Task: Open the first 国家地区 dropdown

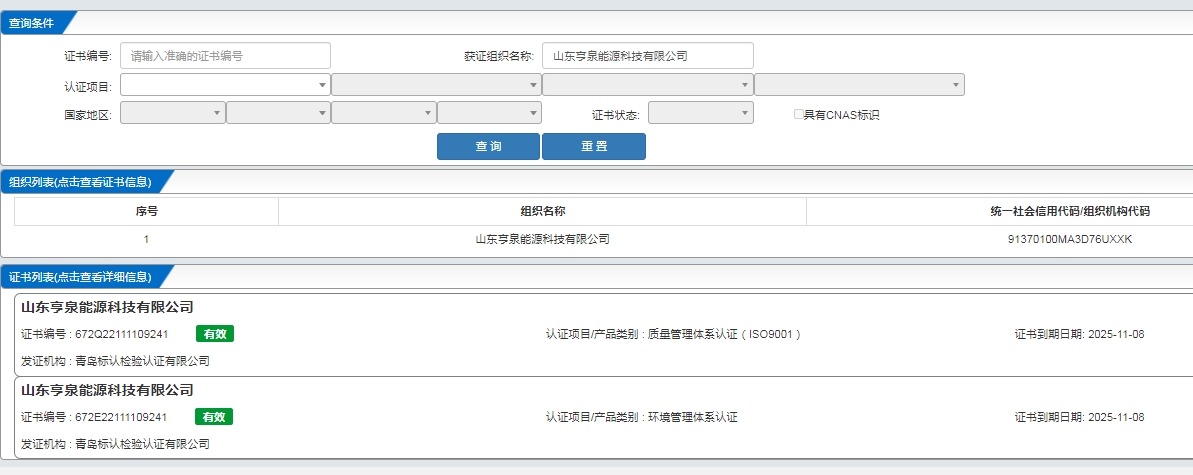Action: (173, 113)
